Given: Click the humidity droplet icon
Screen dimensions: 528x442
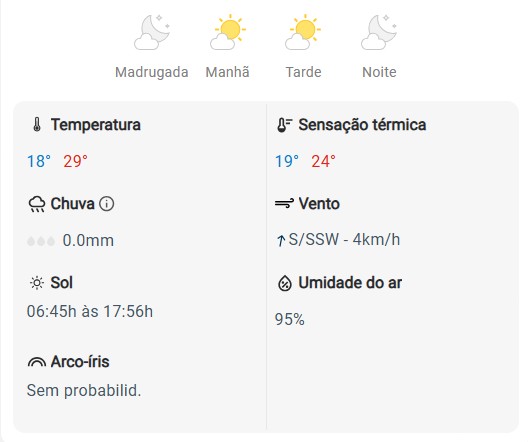Looking at the screenshot, I should pyautogui.click(x=285, y=283).
